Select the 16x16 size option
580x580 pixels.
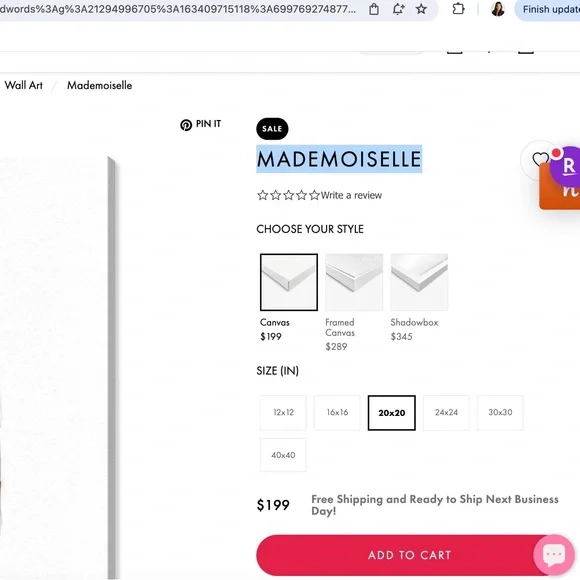(337, 412)
